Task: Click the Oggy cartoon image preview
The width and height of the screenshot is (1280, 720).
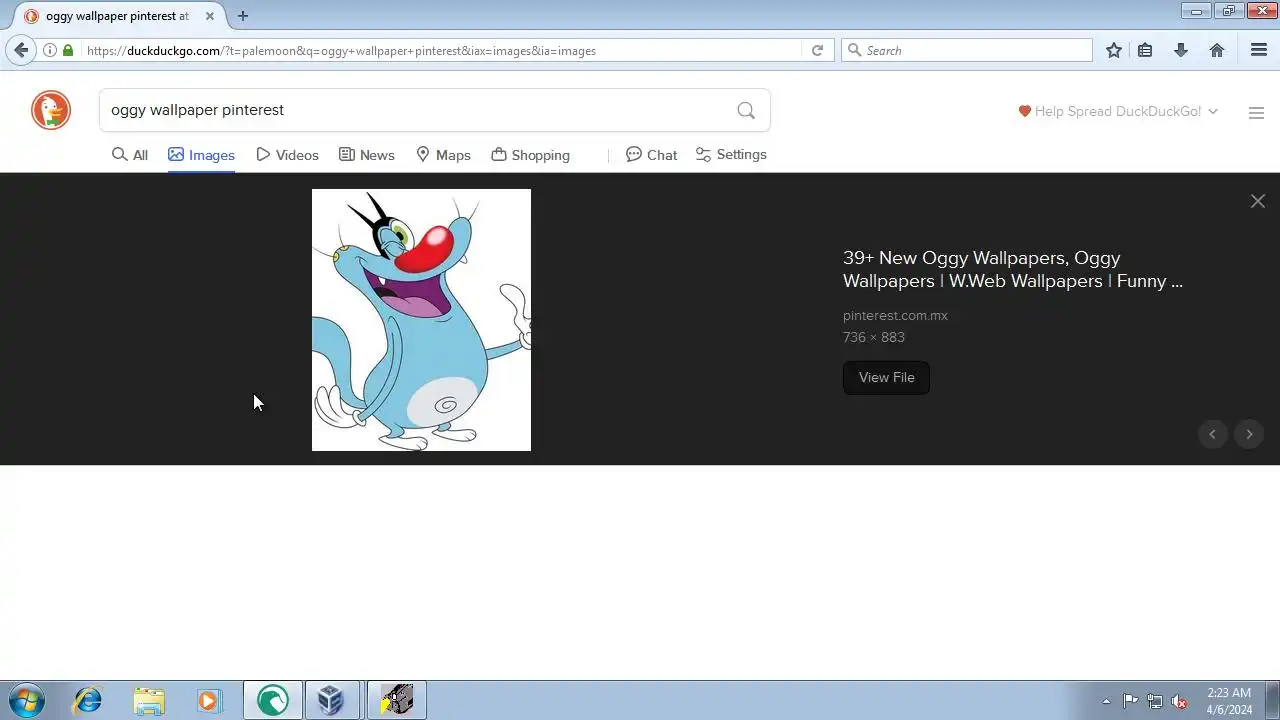Action: 421,320
